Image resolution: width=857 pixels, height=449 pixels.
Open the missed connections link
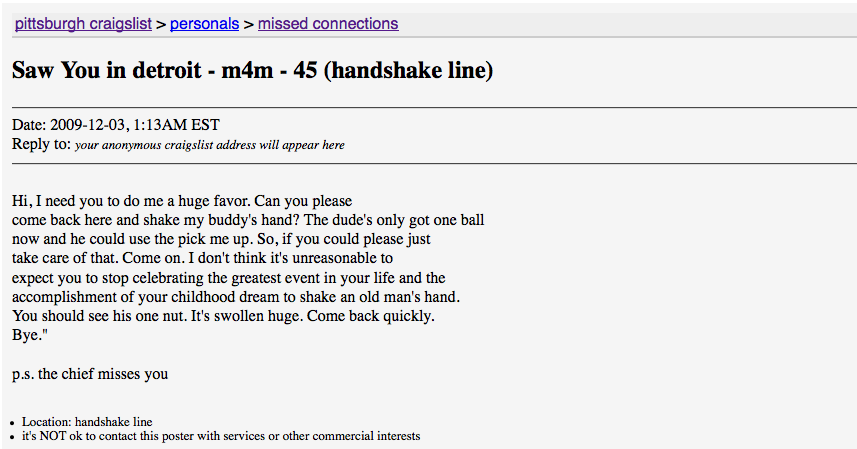pos(328,24)
